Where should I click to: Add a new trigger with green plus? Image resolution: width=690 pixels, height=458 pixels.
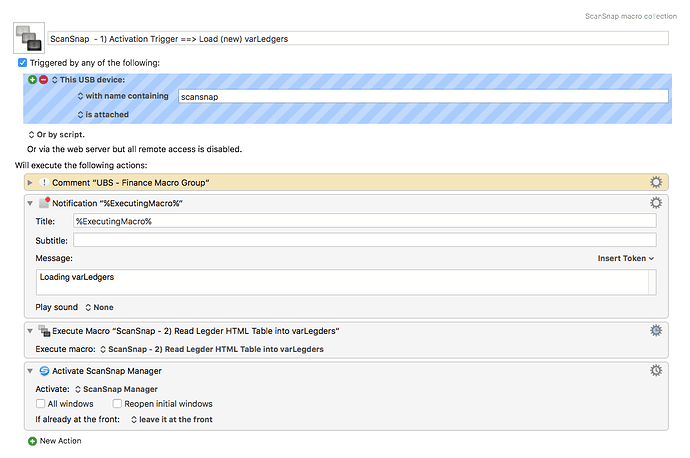coord(32,80)
